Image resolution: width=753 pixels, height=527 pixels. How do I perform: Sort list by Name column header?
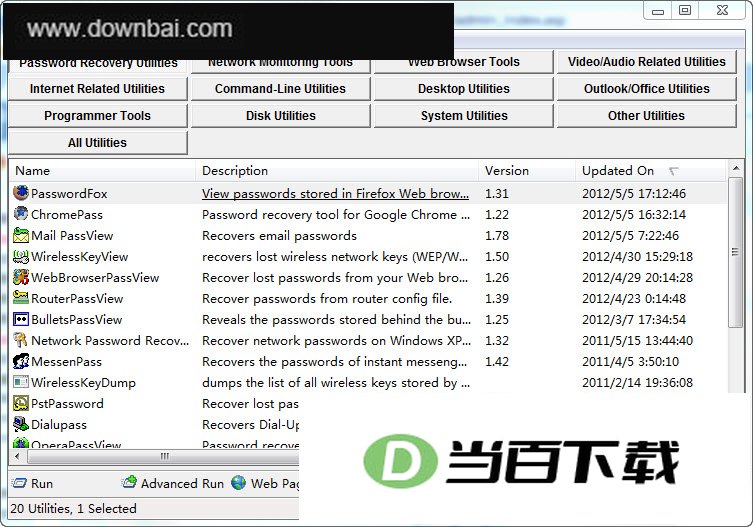pyautogui.click(x=102, y=171)
